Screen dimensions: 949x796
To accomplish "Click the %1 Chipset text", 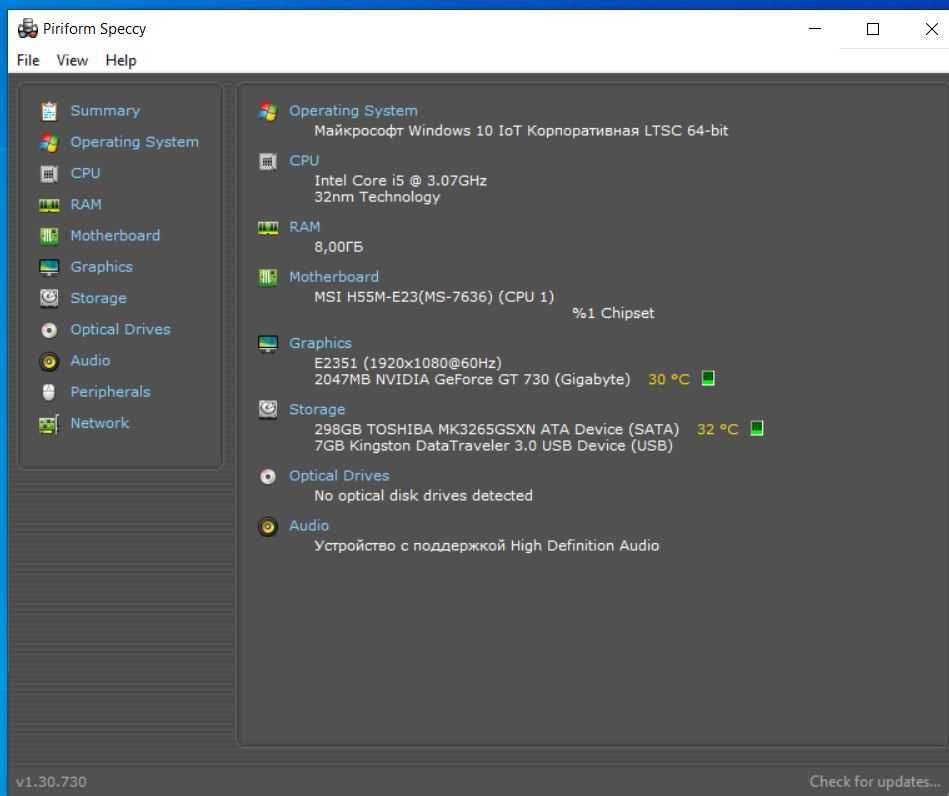I will click(613, 314).
